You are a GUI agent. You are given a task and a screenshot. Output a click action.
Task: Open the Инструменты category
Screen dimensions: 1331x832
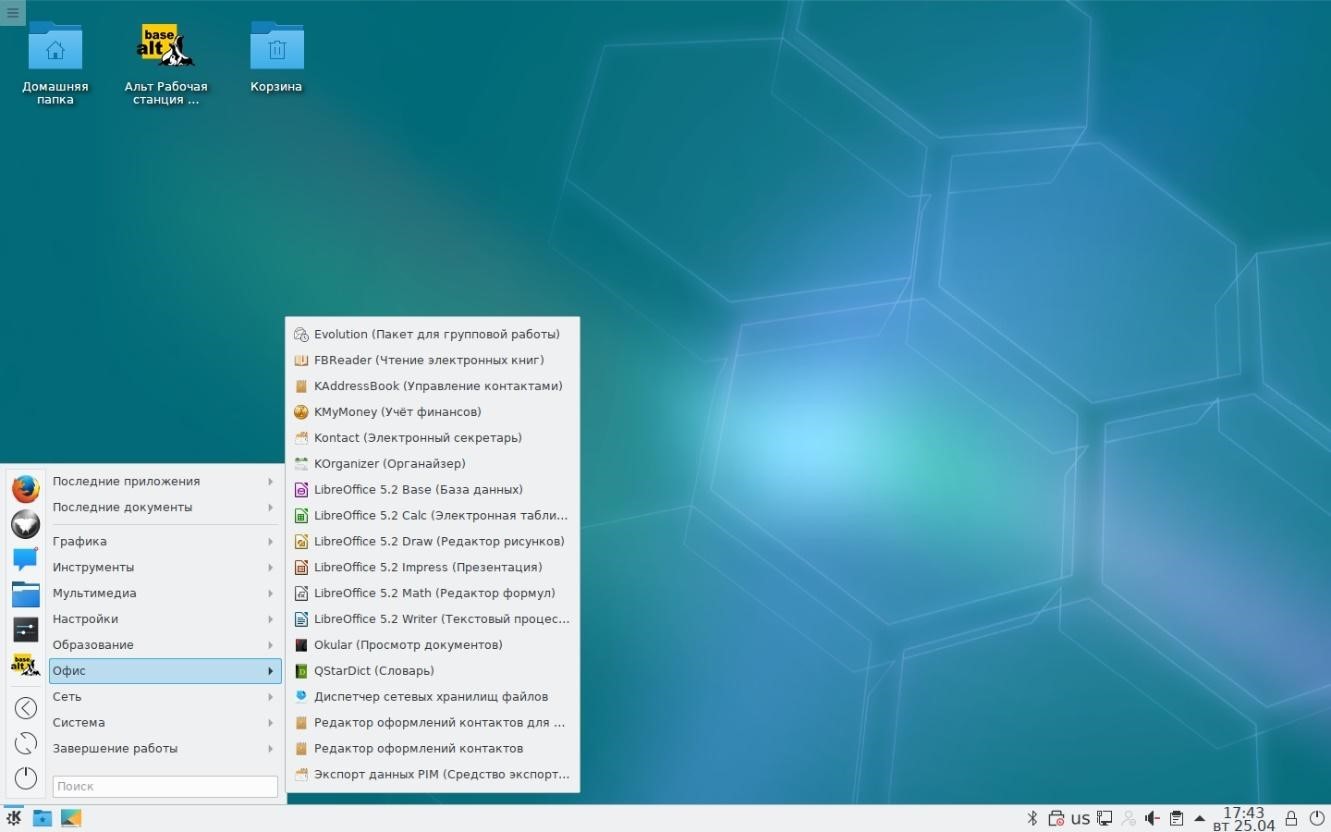(165, 567)
